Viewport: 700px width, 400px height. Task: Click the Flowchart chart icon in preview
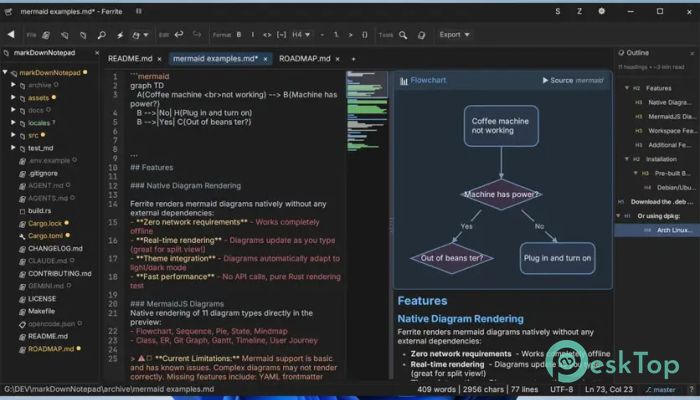(404, 81)
